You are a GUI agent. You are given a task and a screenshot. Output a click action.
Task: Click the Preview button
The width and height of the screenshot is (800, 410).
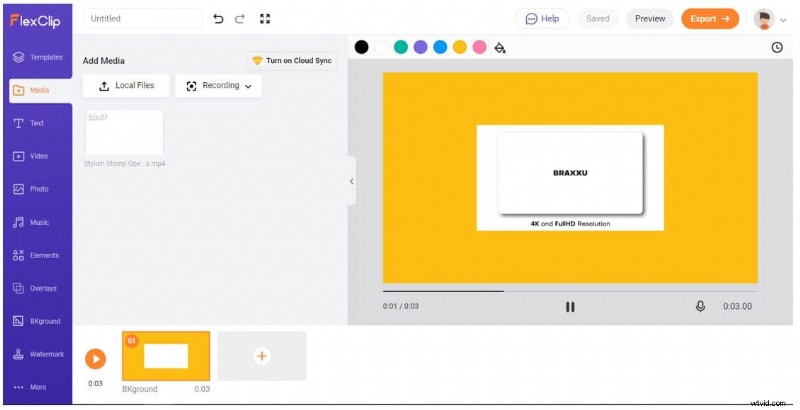pyautogui.click(x=649, y=19)
